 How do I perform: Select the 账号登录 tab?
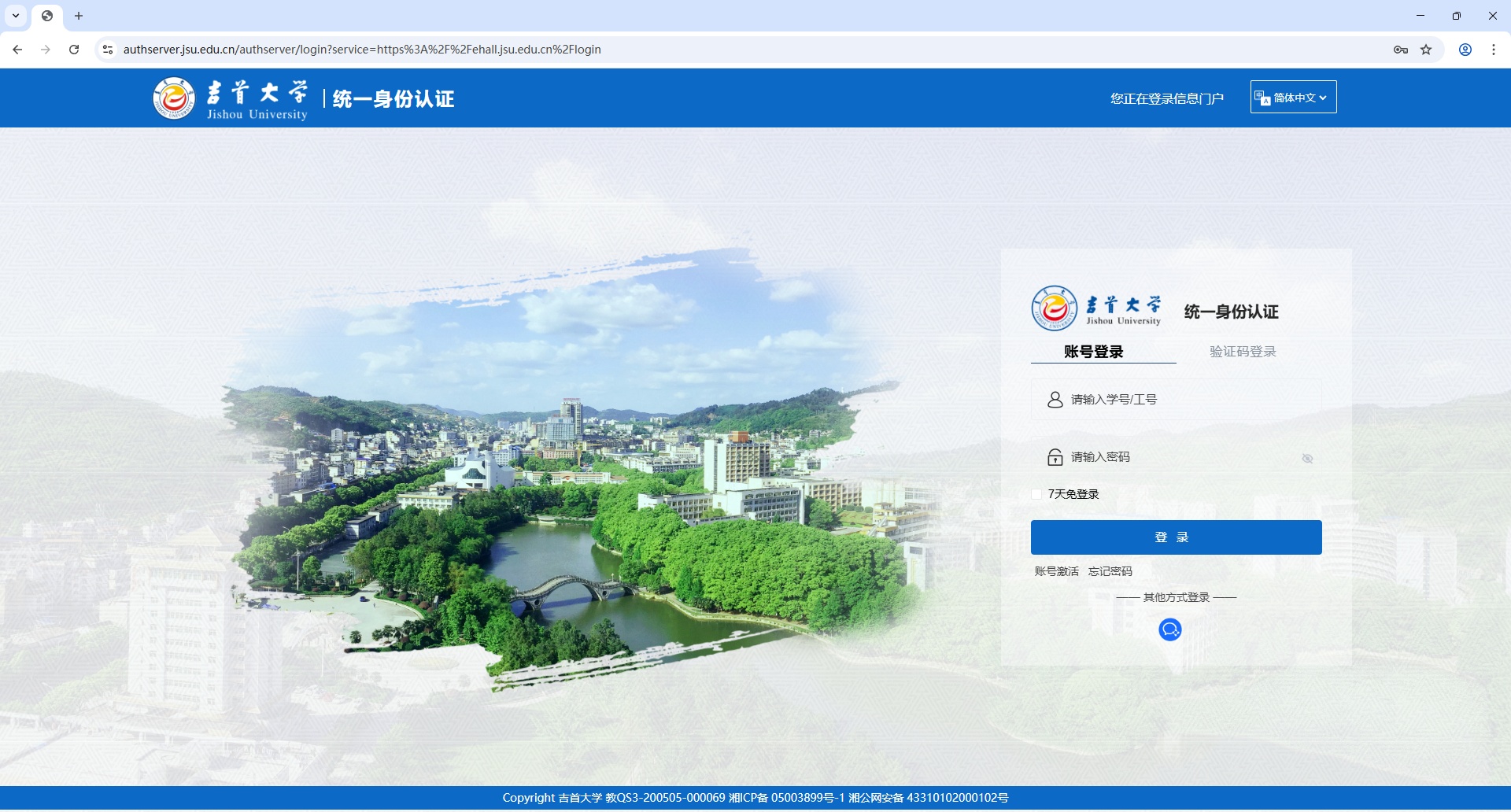1092,352
